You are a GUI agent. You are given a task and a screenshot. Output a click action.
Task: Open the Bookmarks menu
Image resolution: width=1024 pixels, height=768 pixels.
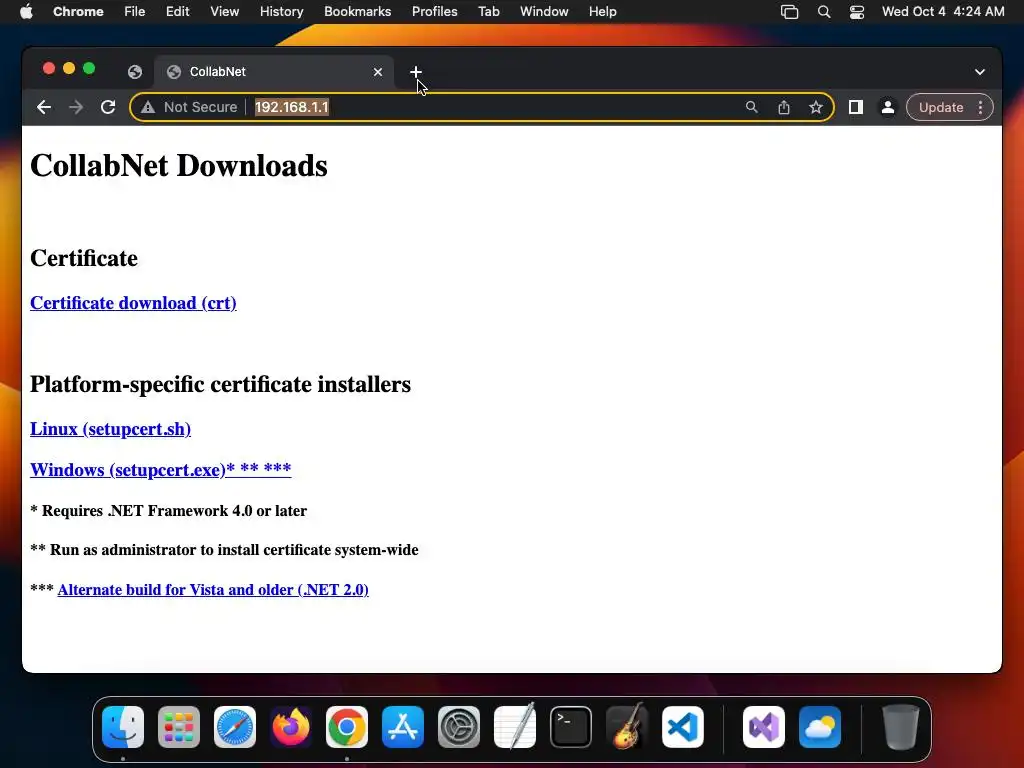357,12
